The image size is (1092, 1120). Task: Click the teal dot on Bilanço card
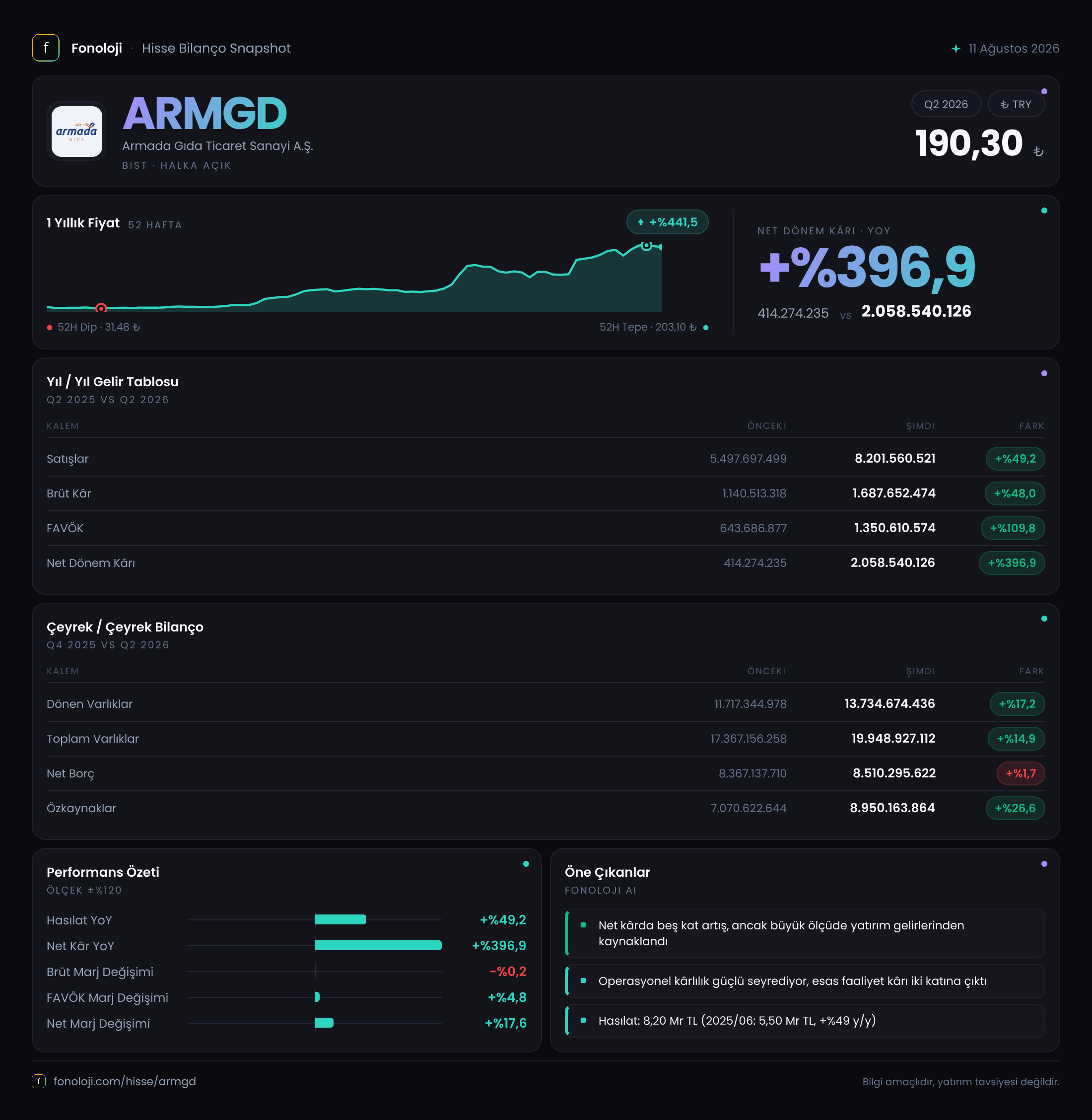(1044, 619)
